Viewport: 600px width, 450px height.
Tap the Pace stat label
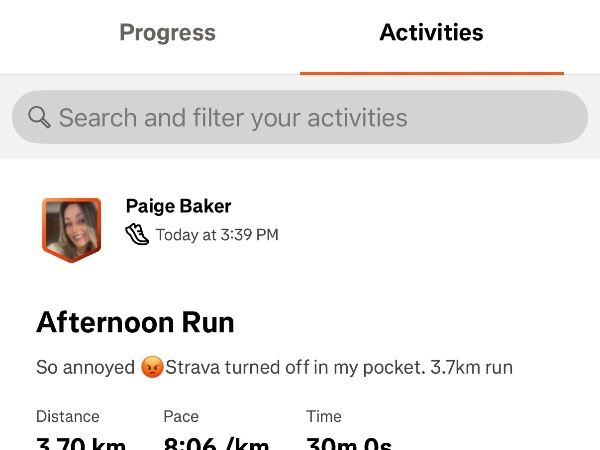181,416
